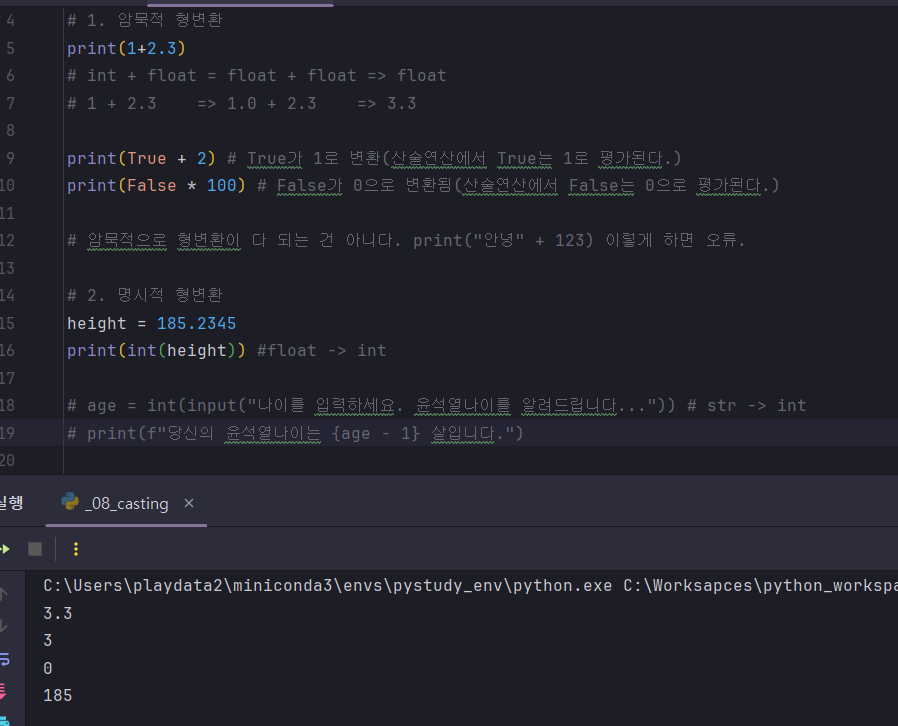
Task: Toggle scroll to end of console output
Action: 3,691
